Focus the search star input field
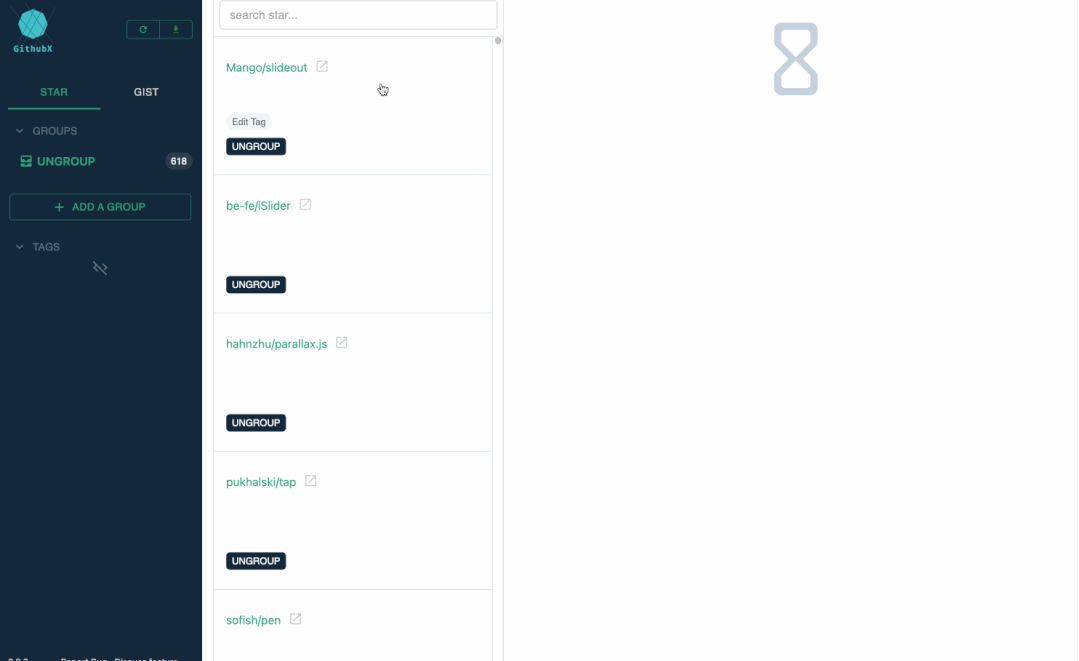Viewport: 1079px width, 661px height. coord(358,15)
